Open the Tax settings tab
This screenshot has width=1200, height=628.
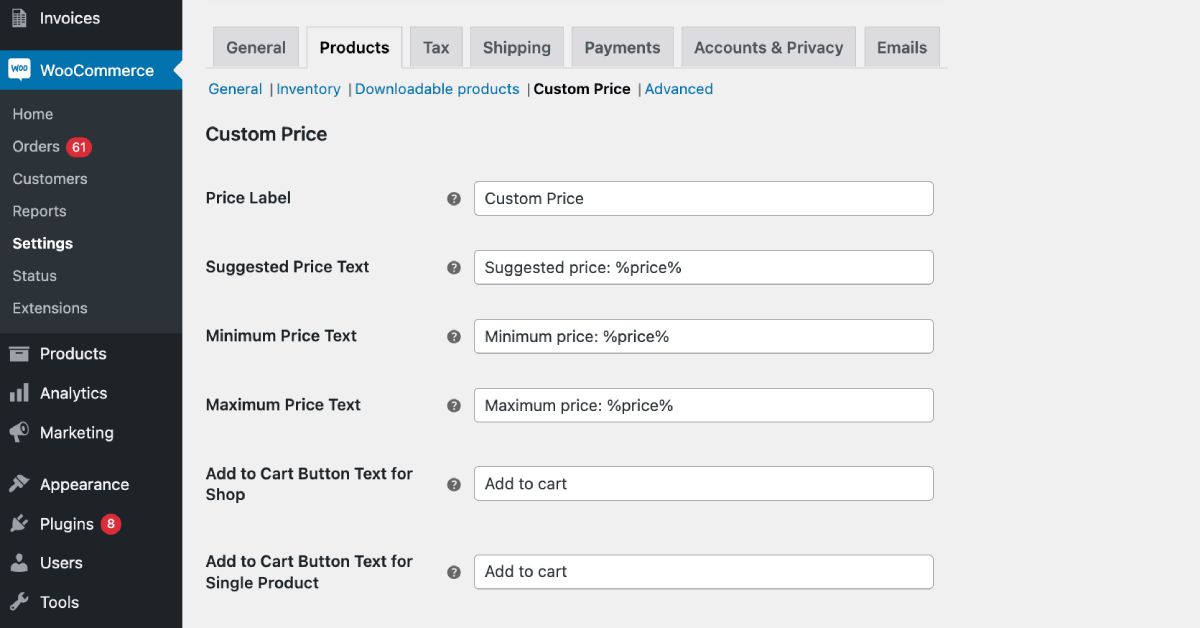pyautogui.click(x=436, y=47)
